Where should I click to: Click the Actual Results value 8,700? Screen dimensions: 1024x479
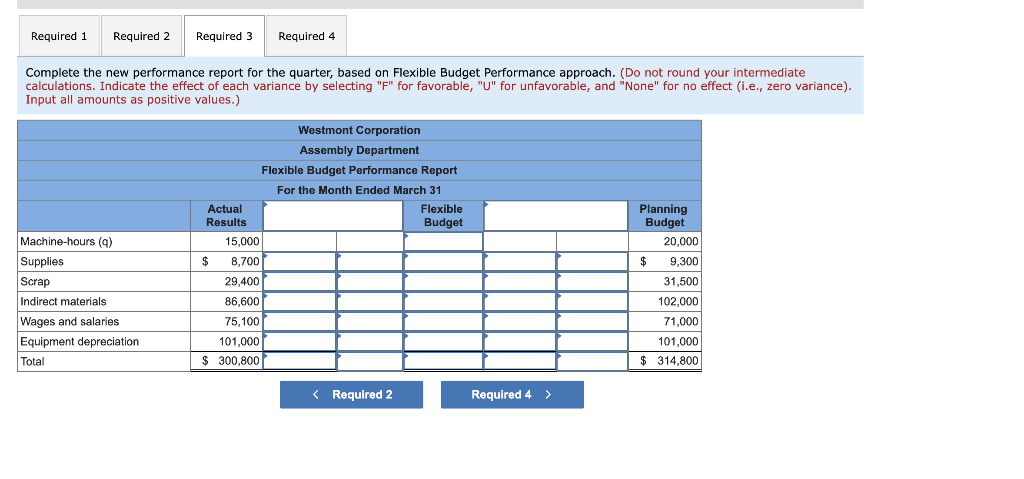245,261
